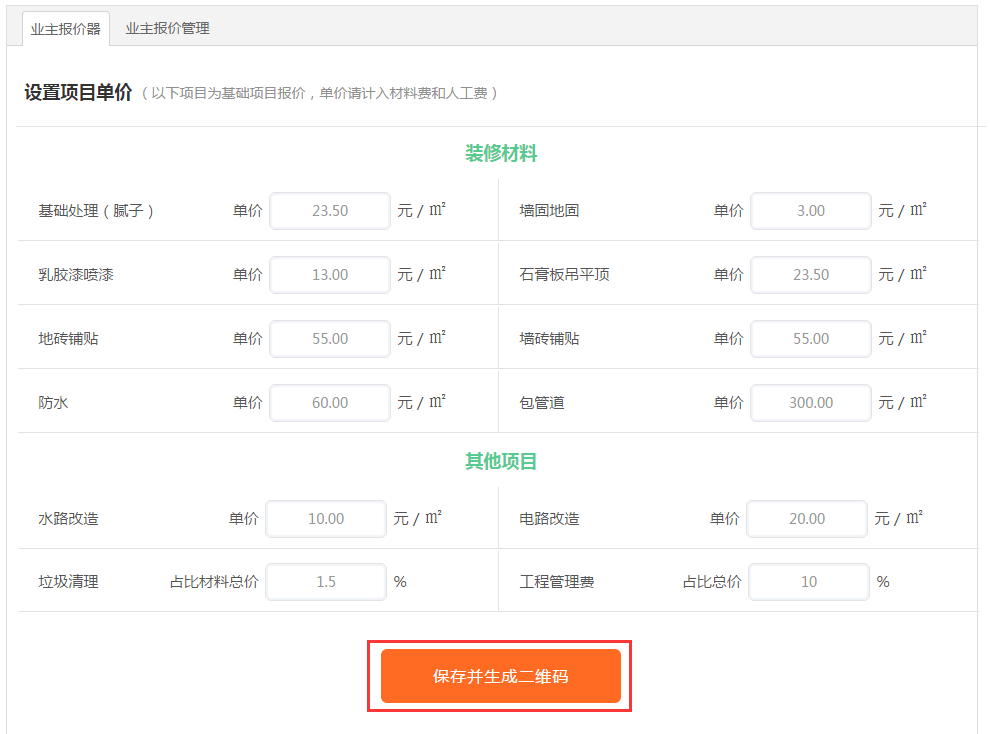The width and height of the screenshot is (990, 734).
Task: Click the 墙砖铺贴 unit price field
Action: pos(811,339)
